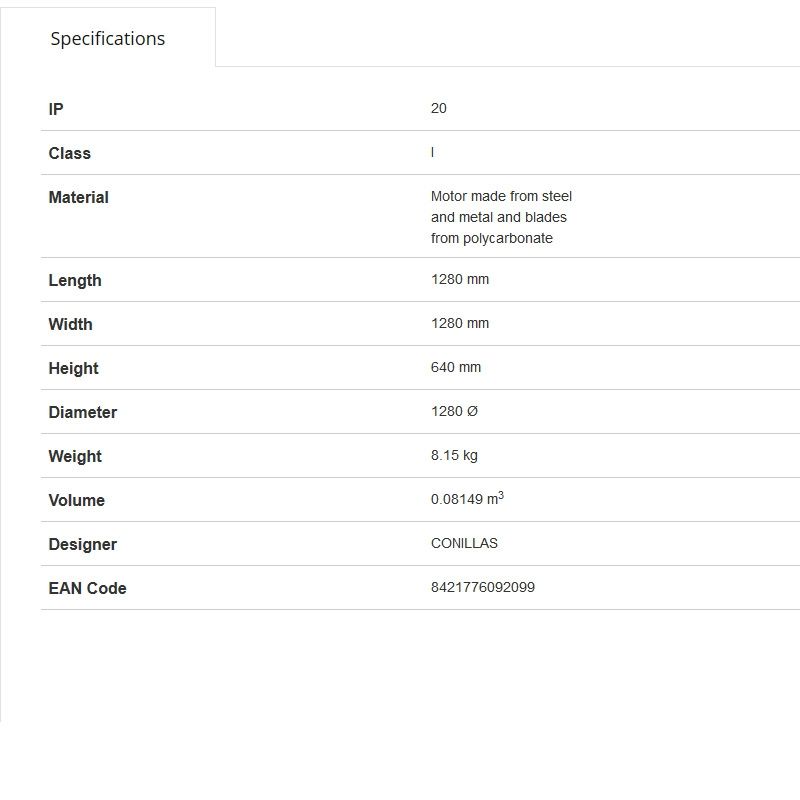
Task: Select the Width value 1280 mm
Action: [460, 323]
